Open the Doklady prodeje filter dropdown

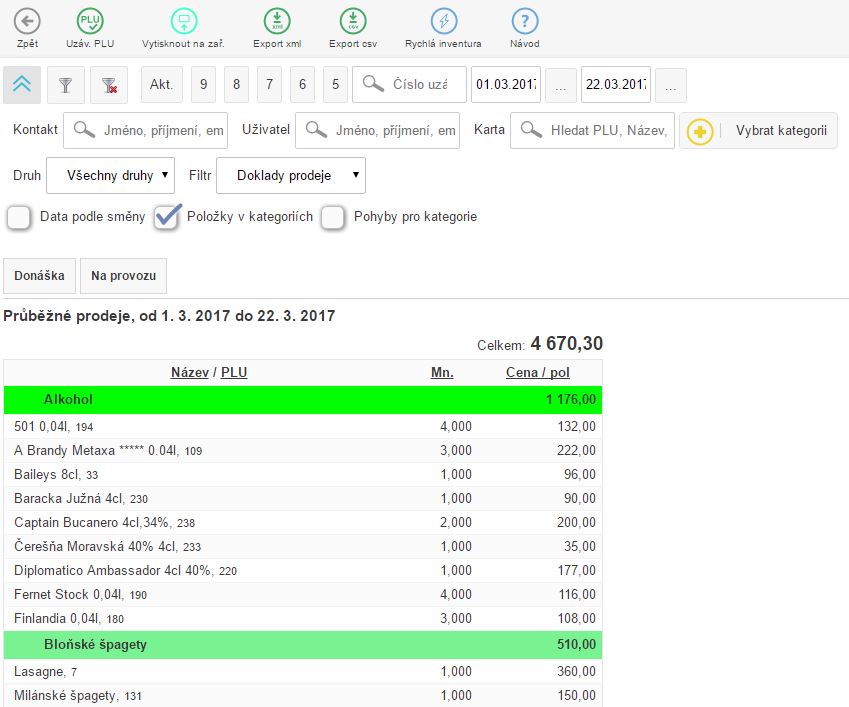point(292,175)
